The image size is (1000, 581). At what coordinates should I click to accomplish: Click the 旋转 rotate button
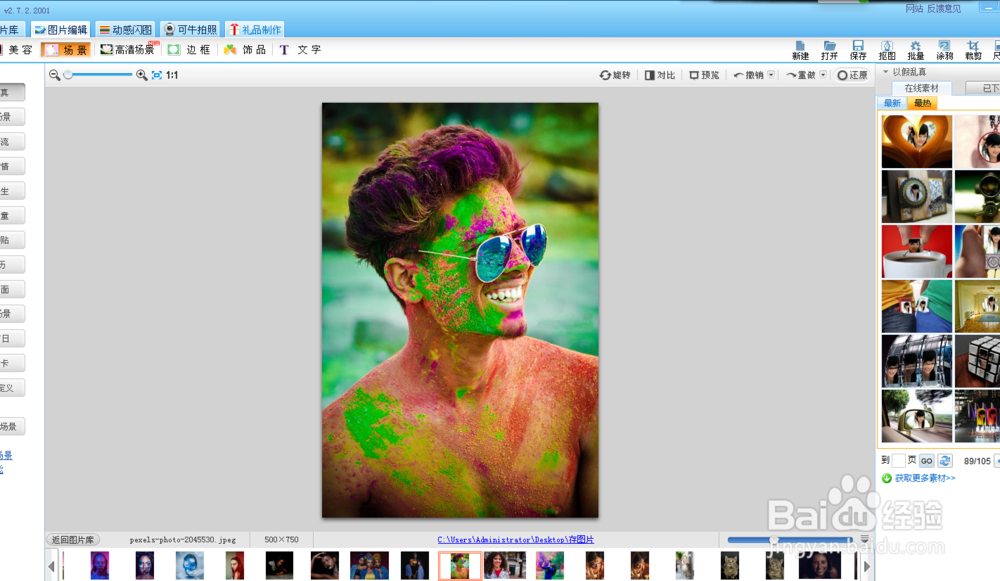click(x=615, y=75)
